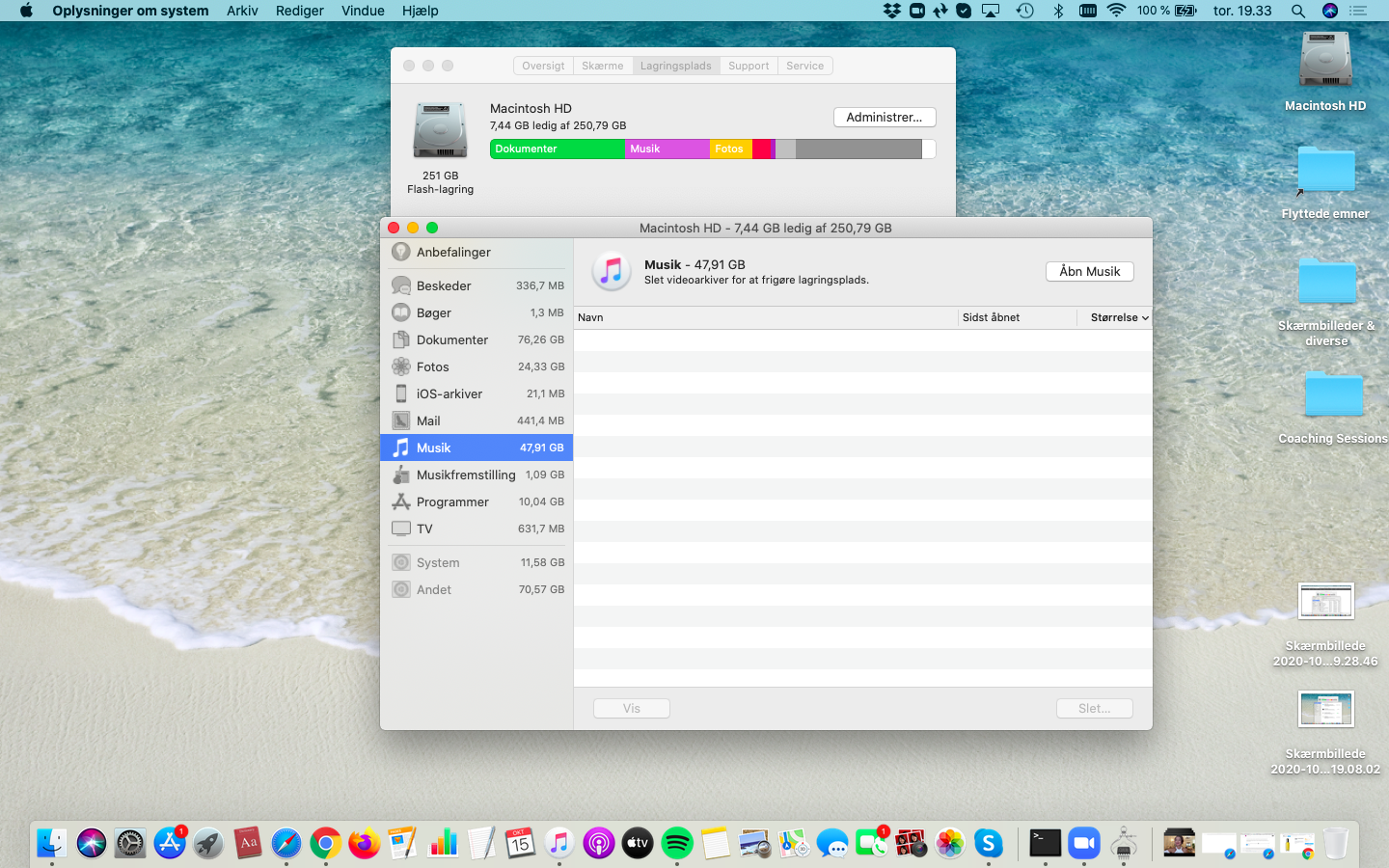Screen dimensions: 1389x868
Task: Open Siri from the Dock
Action: click(92, 843)
